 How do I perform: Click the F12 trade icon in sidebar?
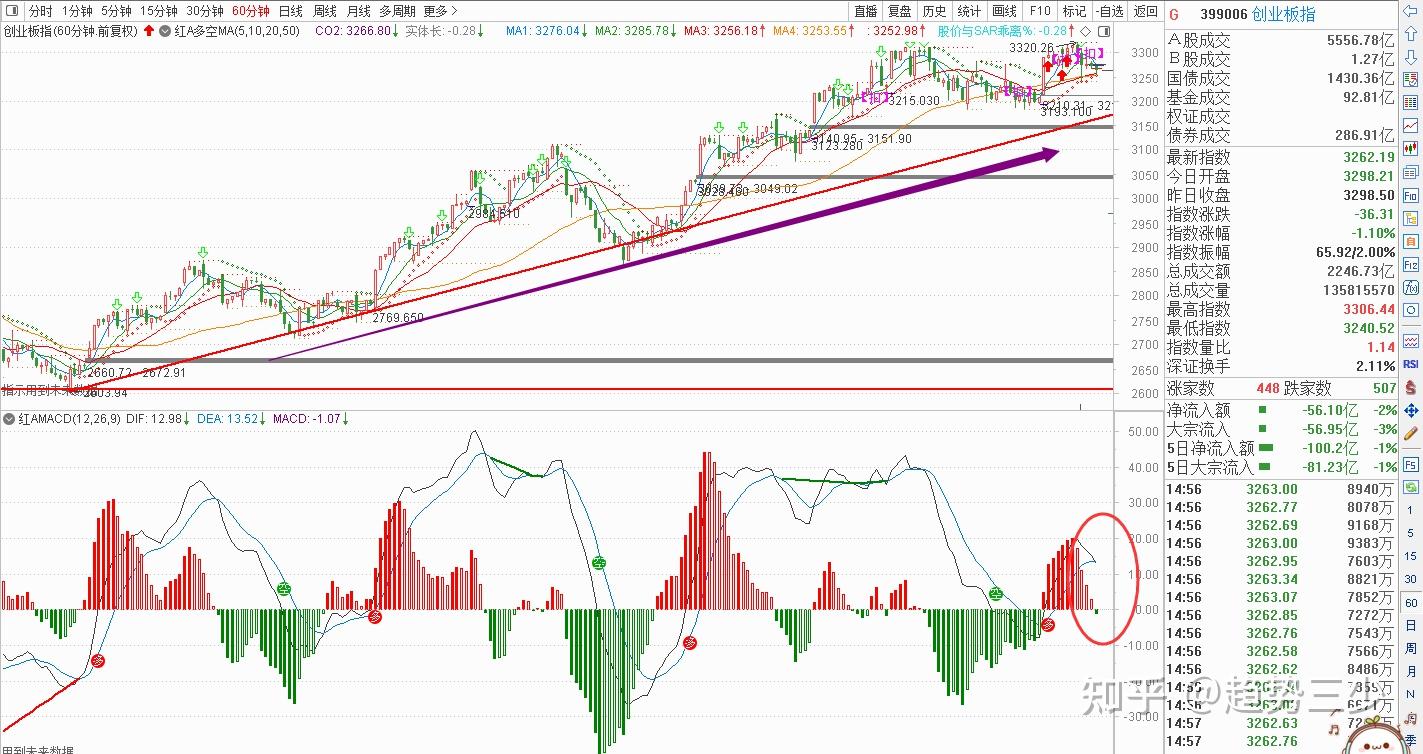click(1412, 265)
